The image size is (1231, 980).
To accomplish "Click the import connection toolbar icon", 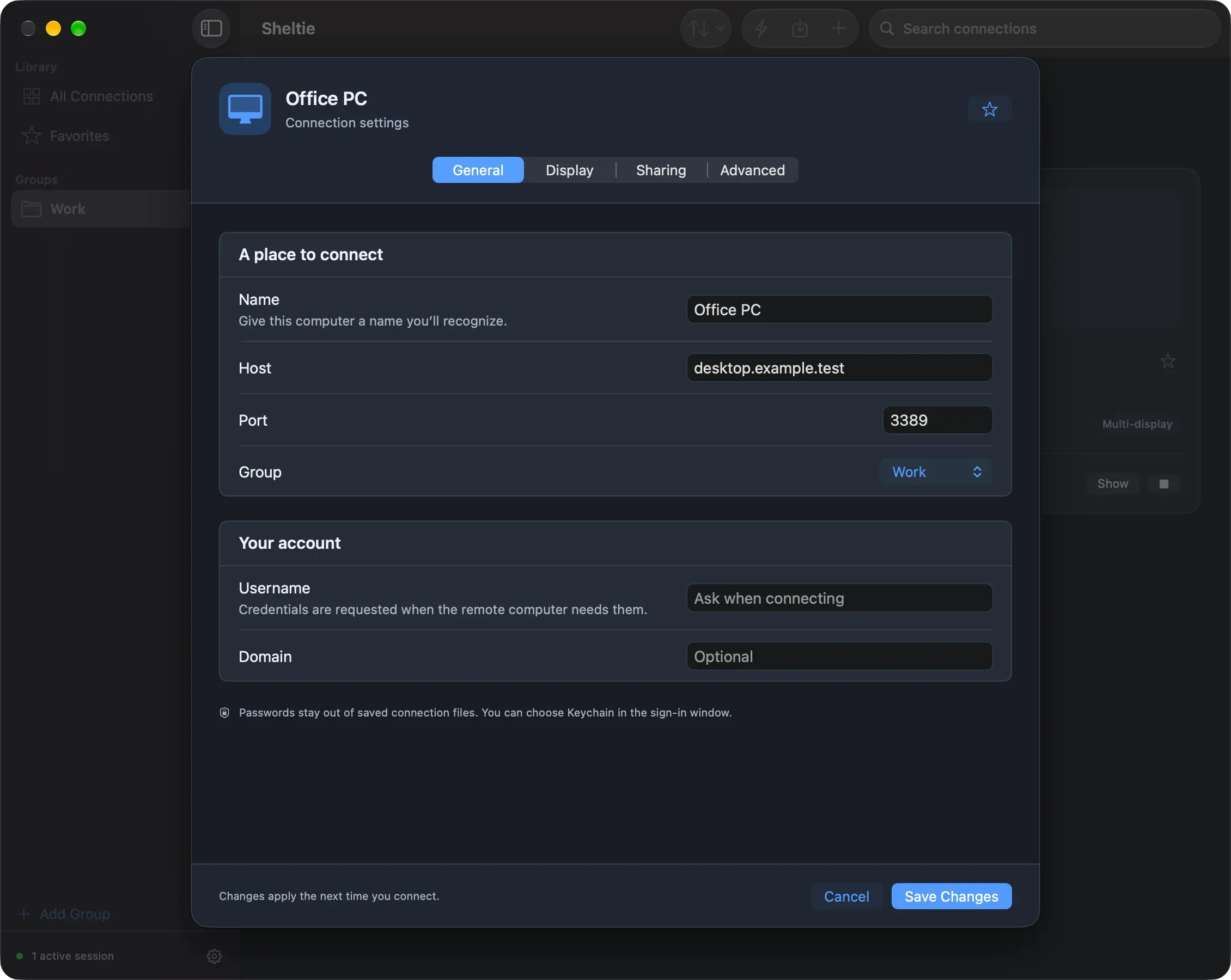I will (x=800, y=28).
